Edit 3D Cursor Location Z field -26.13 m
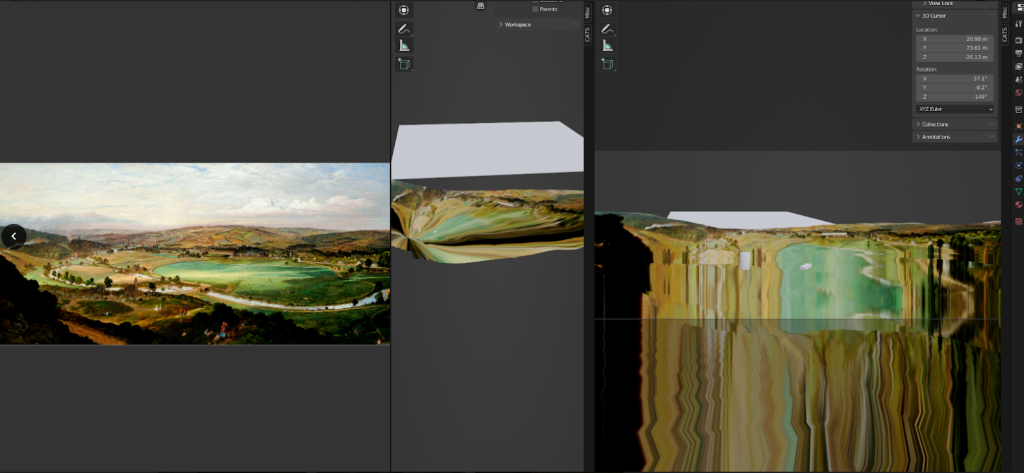Screen dimensions: 1024x473 (x=955, y=57)
